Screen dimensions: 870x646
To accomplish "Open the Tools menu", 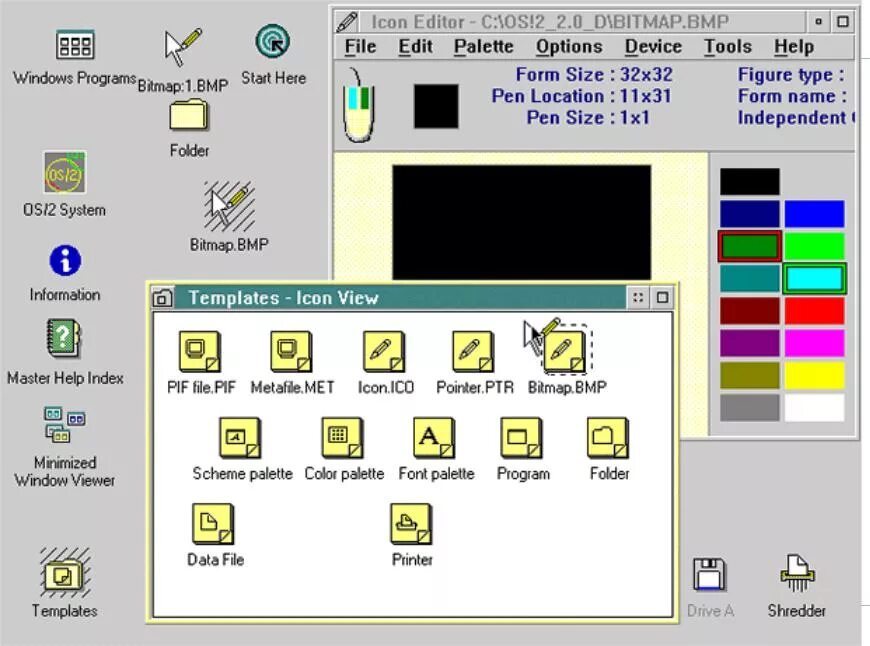I will pyautogui.click(x=727, y=47).
